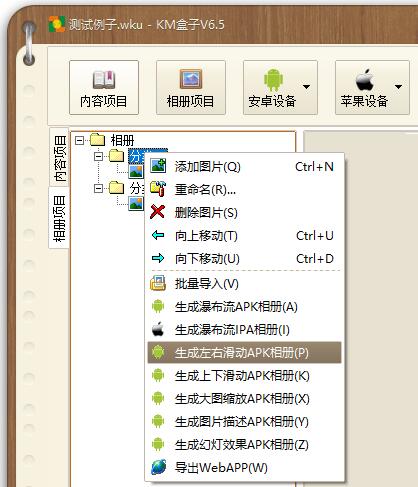The image size is (418, 487).
Task: Collapse the second 分类 folder node
Action: click(98, 189)
